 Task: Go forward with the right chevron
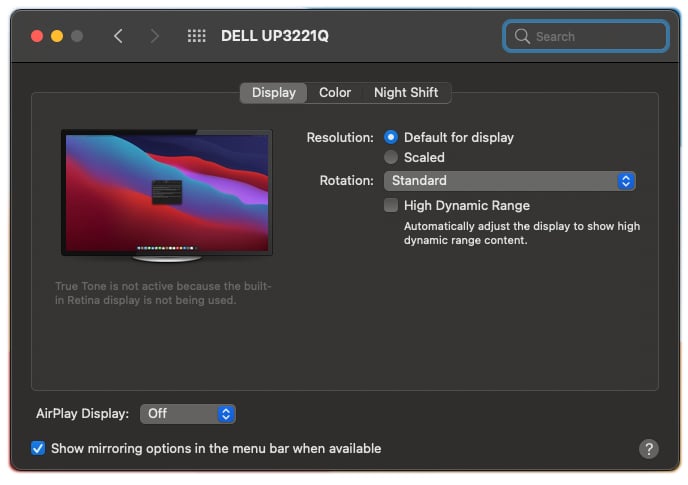pos(154,36)
